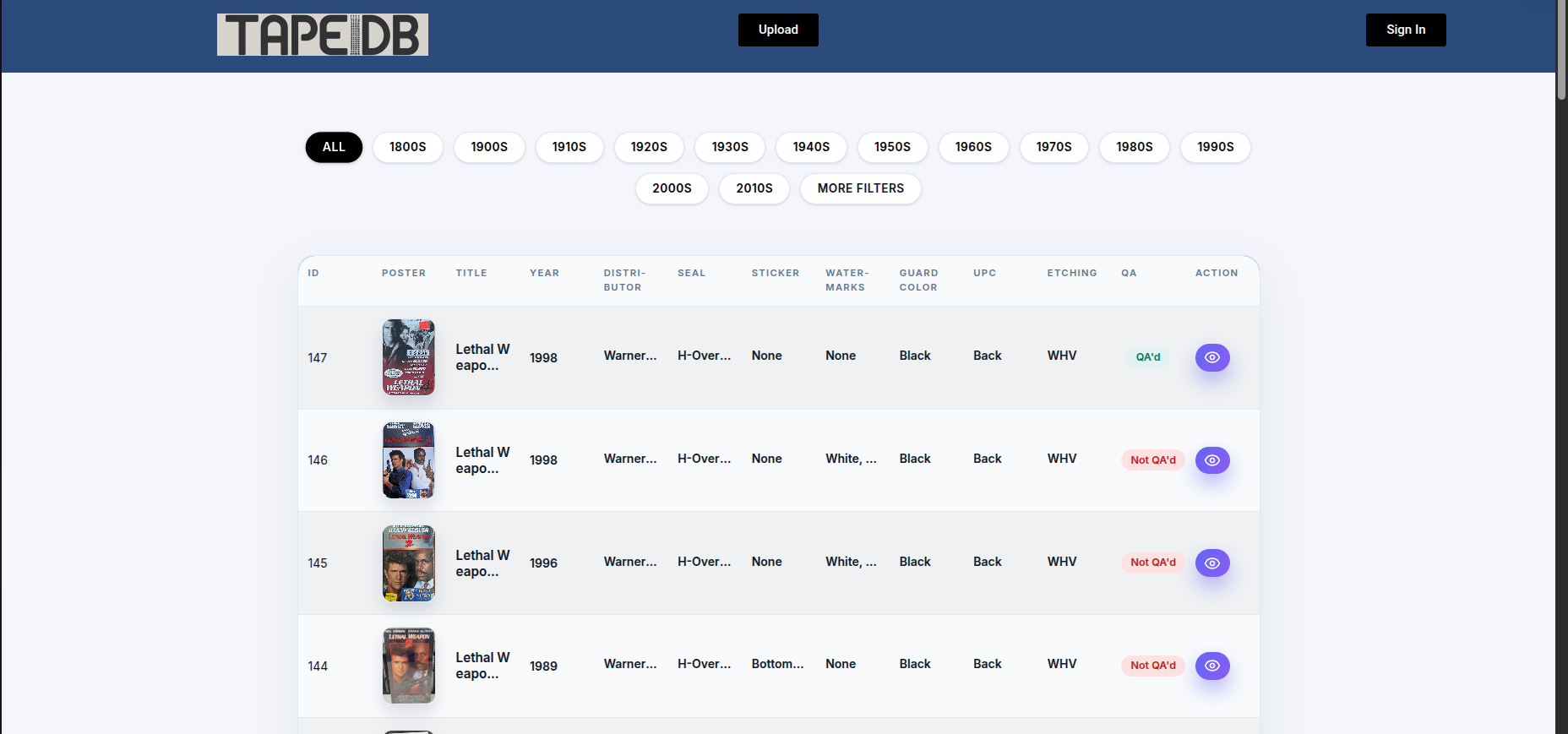Click the Not QA'd badge for entry 146
This screenshot has width=1568, height=734.
pos(1152,460)
